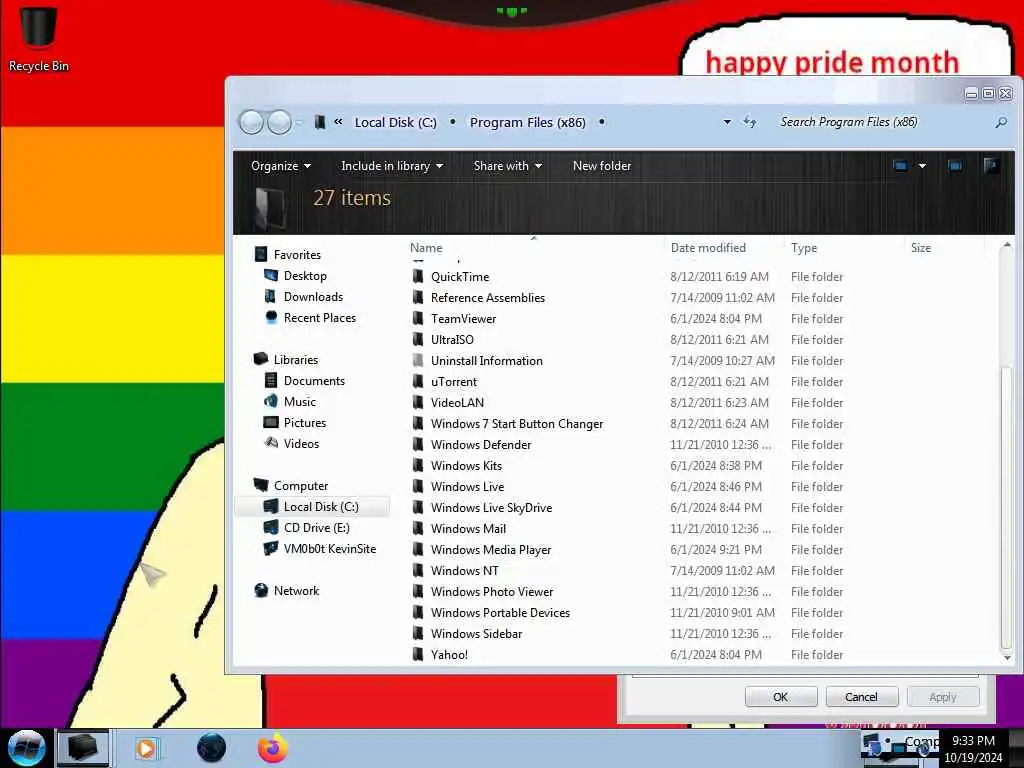The image size is (1024, 768).
Task: Toggle the preview pane icon
Action: [955, 166]
